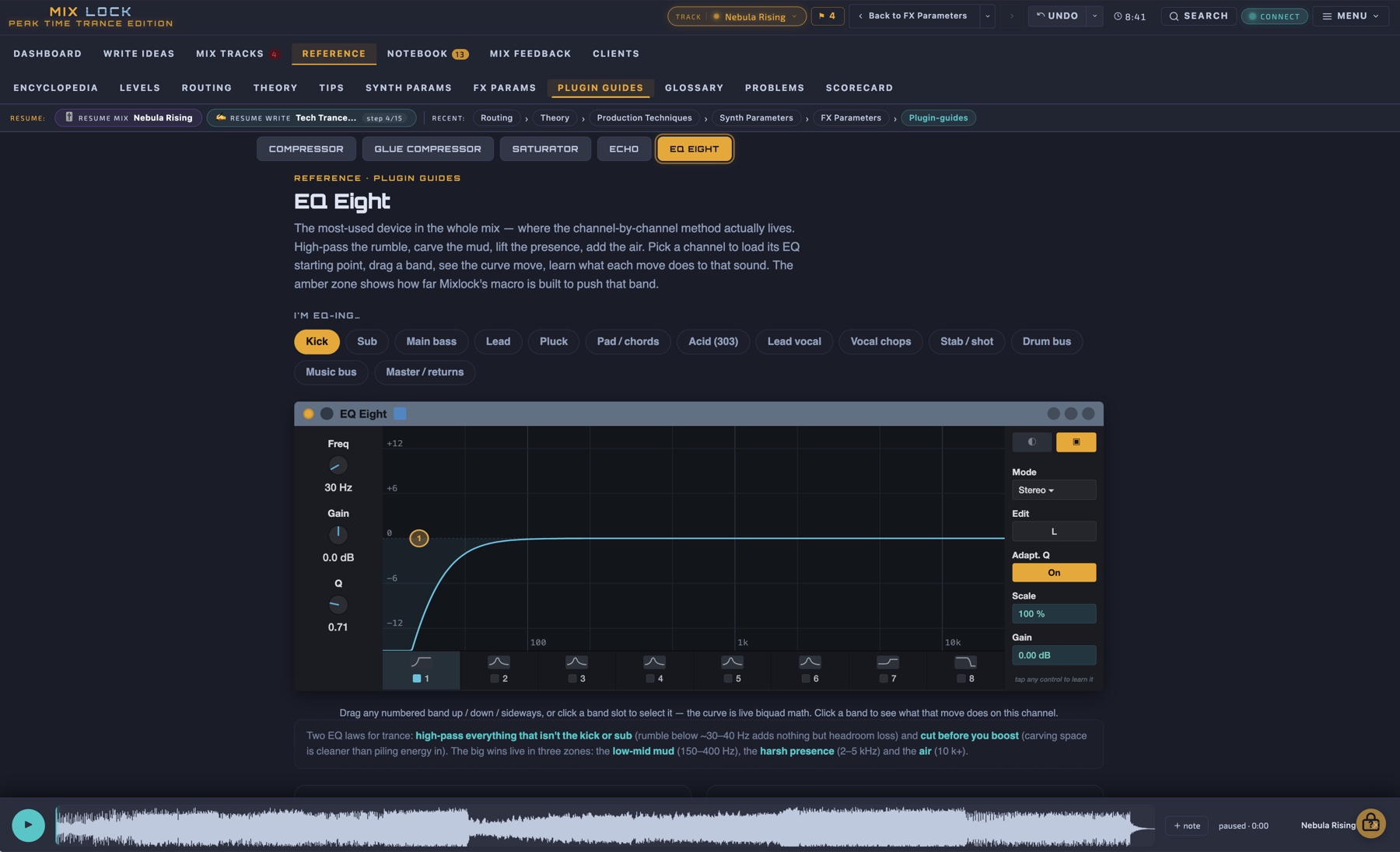Image resolution: width=1400 pixels, height=852 pixels.
Task: Click the flag counter showing 4
Action: [828, 16]
